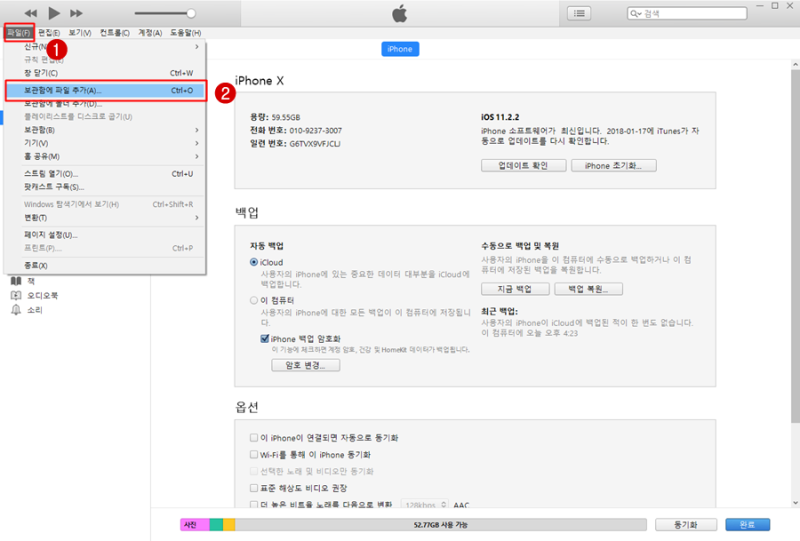Click the 암호 변경... button
This screenshot has height=541, width=800.
pos(306,365)
